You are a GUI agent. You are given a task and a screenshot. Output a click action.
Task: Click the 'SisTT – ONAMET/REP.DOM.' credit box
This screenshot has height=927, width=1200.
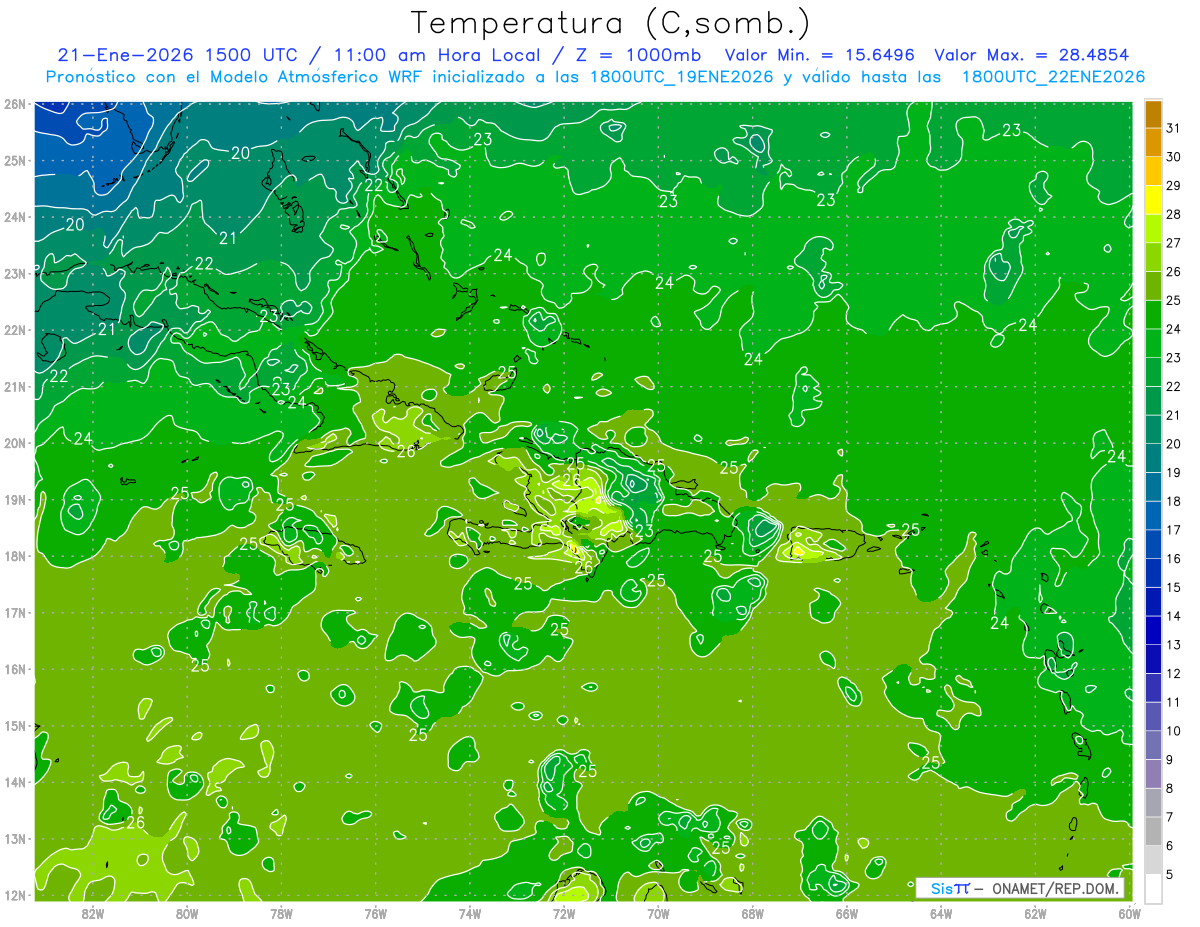click(1020, 888)
